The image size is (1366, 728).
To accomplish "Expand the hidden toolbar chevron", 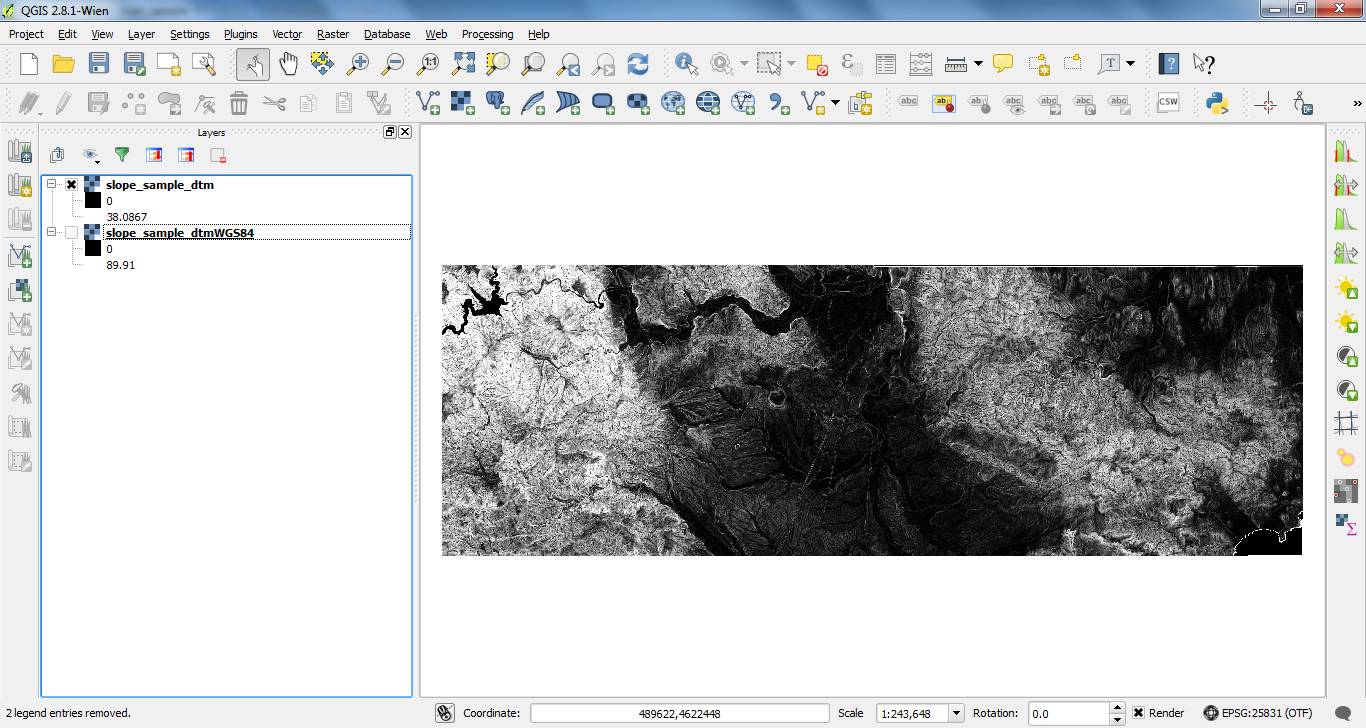I will click(1358, 103).
